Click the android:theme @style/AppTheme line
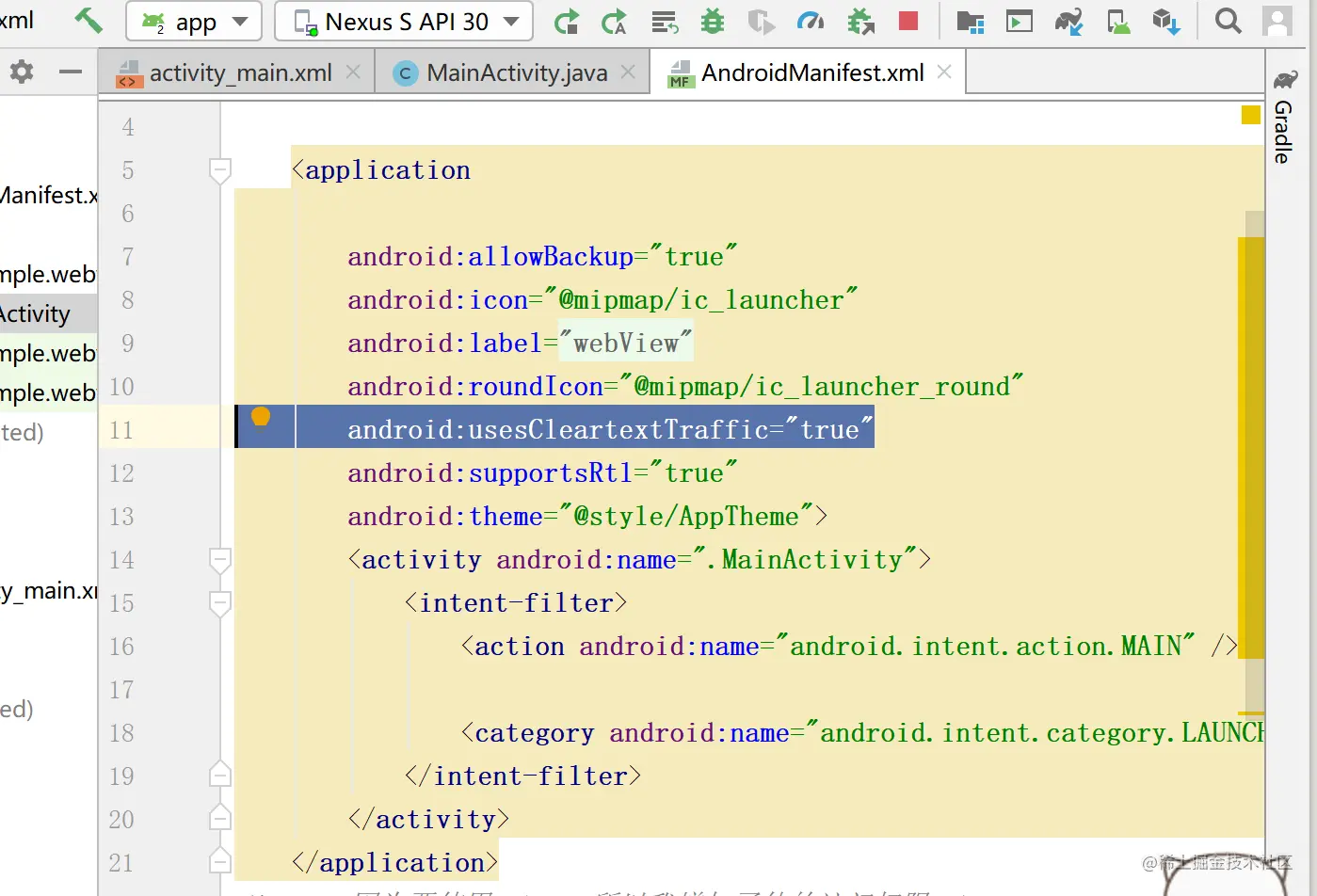Viewport: 1317px width, 896px height. [x=587, y=517]
